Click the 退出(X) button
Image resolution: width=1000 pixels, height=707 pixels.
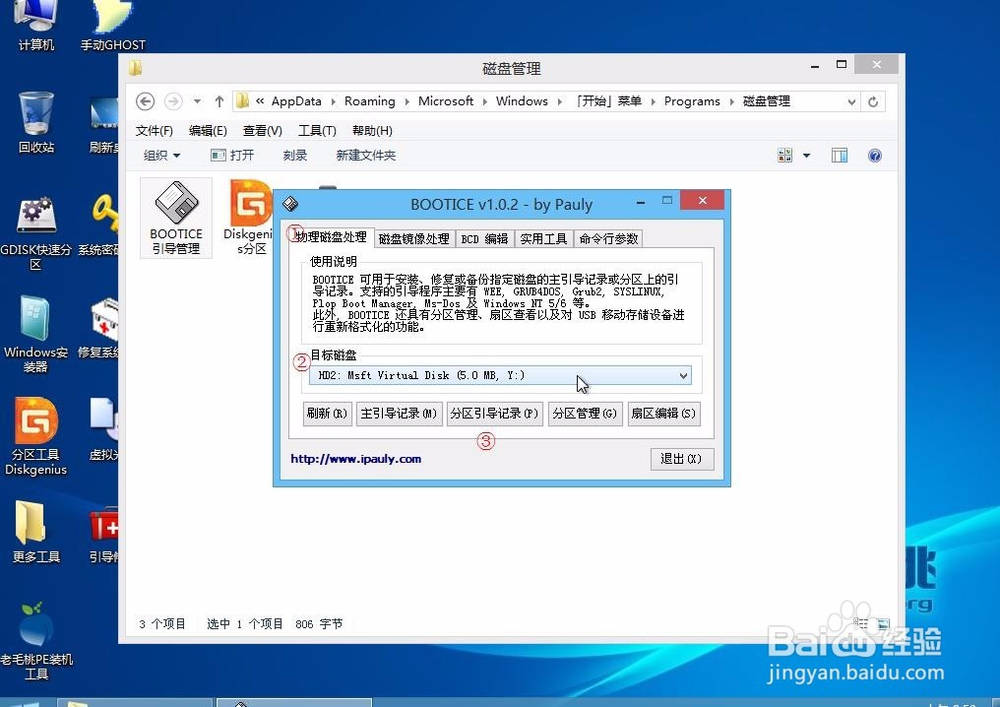click(x=682, y=459)
